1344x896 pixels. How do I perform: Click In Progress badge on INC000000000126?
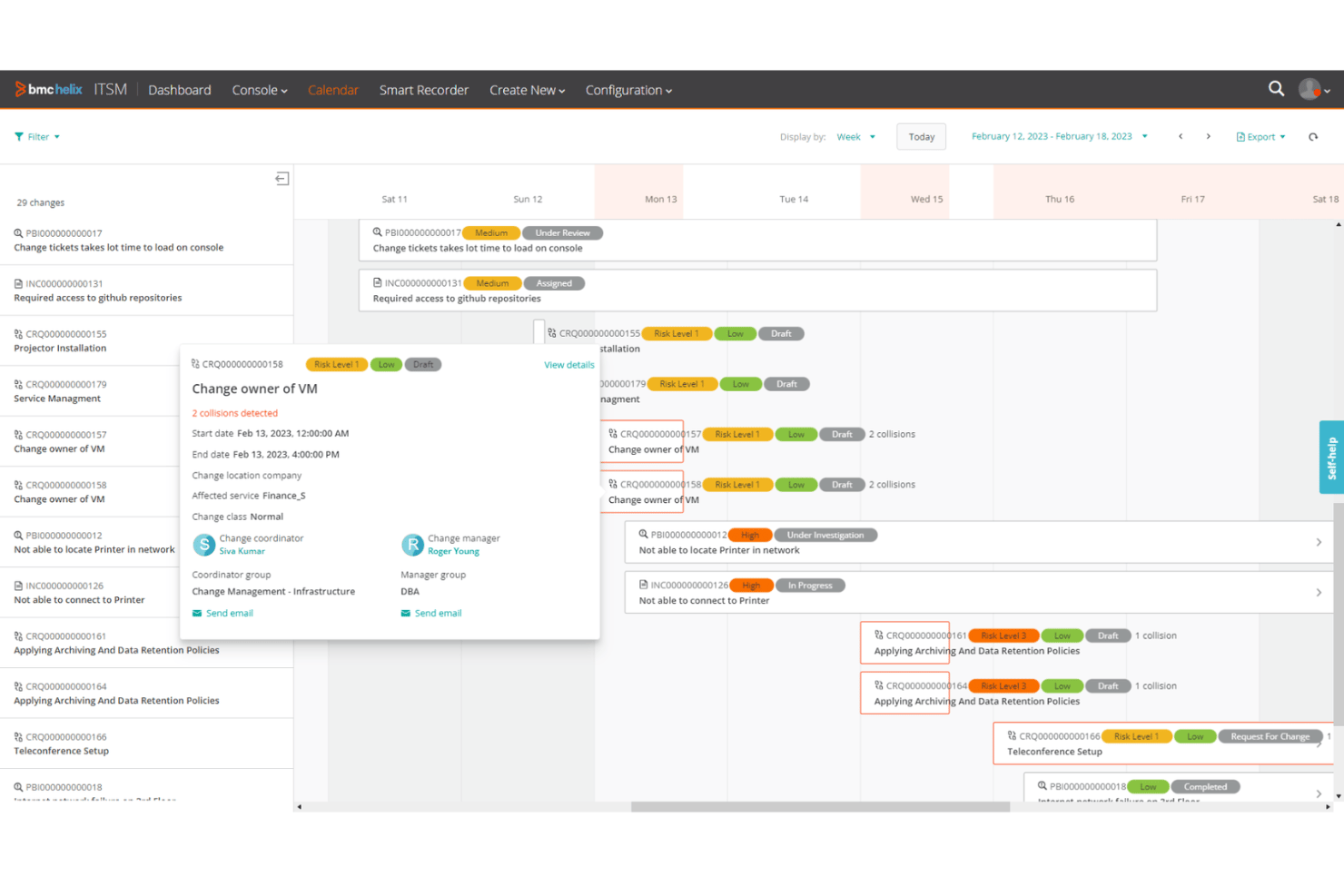[810, 586]
